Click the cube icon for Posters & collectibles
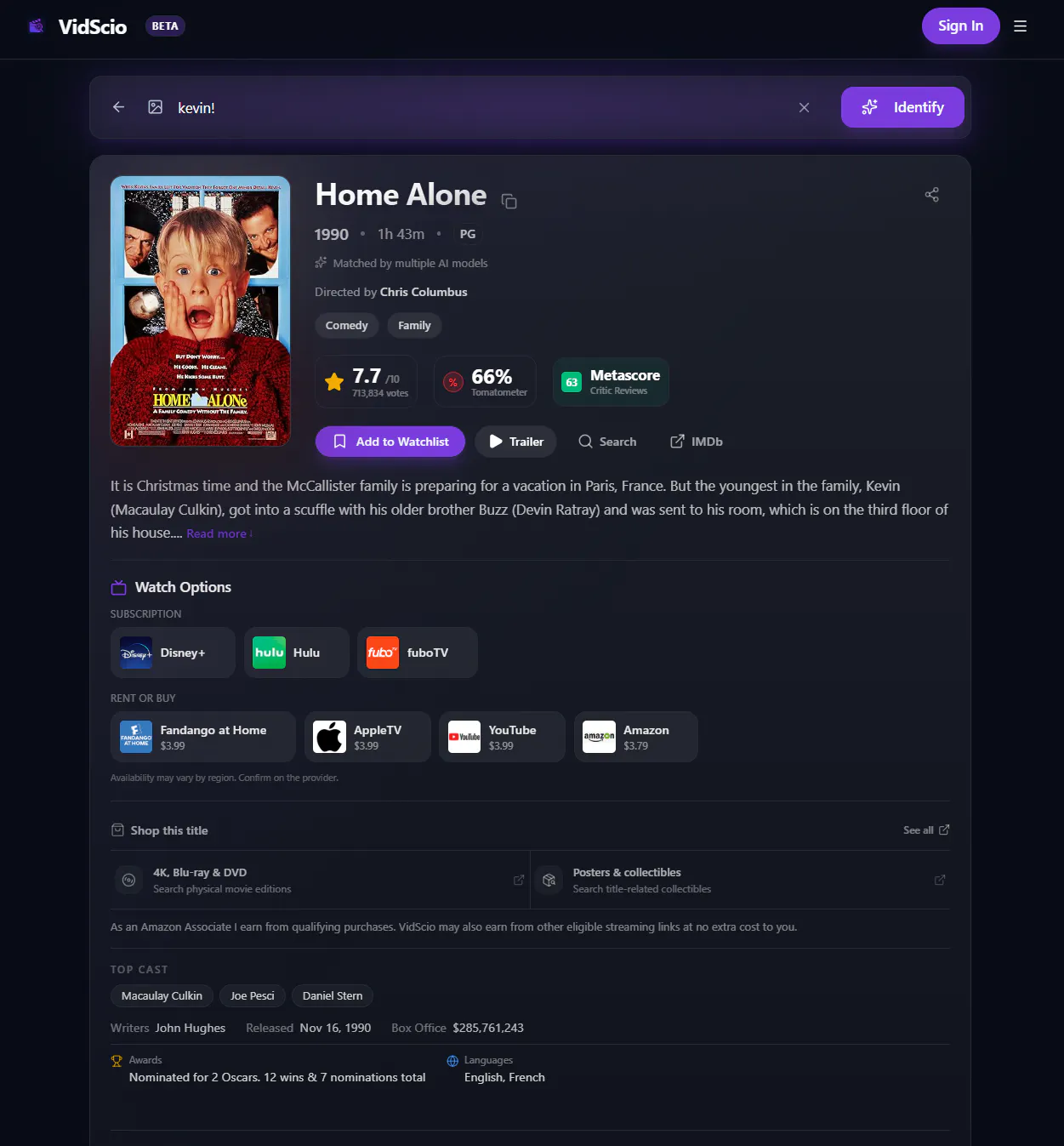This screenshot has width=1064, height=1146. (x=549, y=880)
